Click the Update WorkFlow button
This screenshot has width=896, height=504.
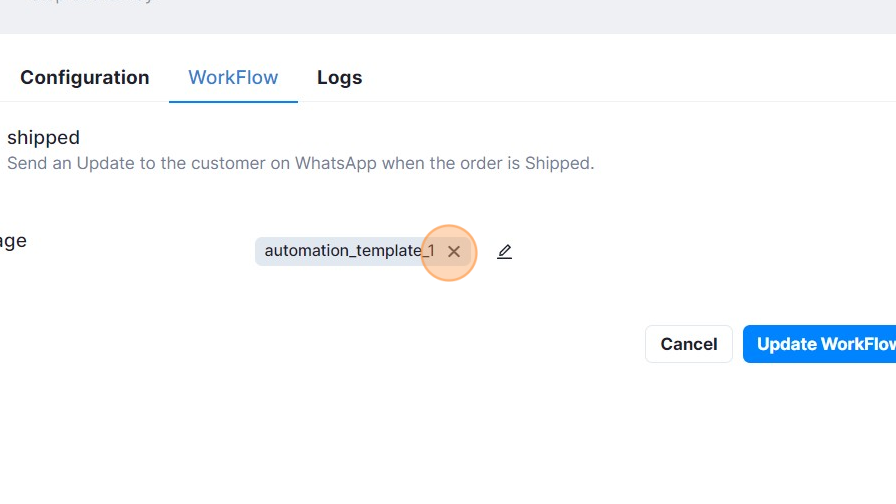(819, 344)
